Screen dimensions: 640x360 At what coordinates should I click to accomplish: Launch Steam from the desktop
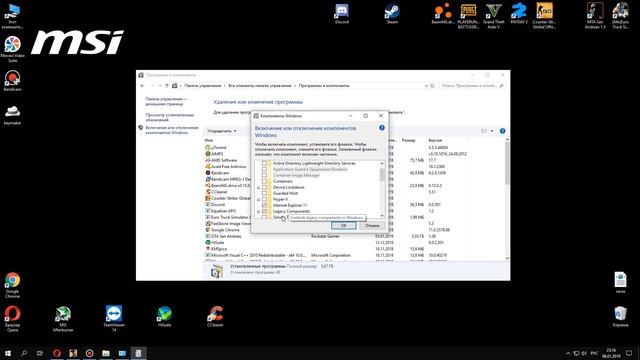[x=392, y=13]
